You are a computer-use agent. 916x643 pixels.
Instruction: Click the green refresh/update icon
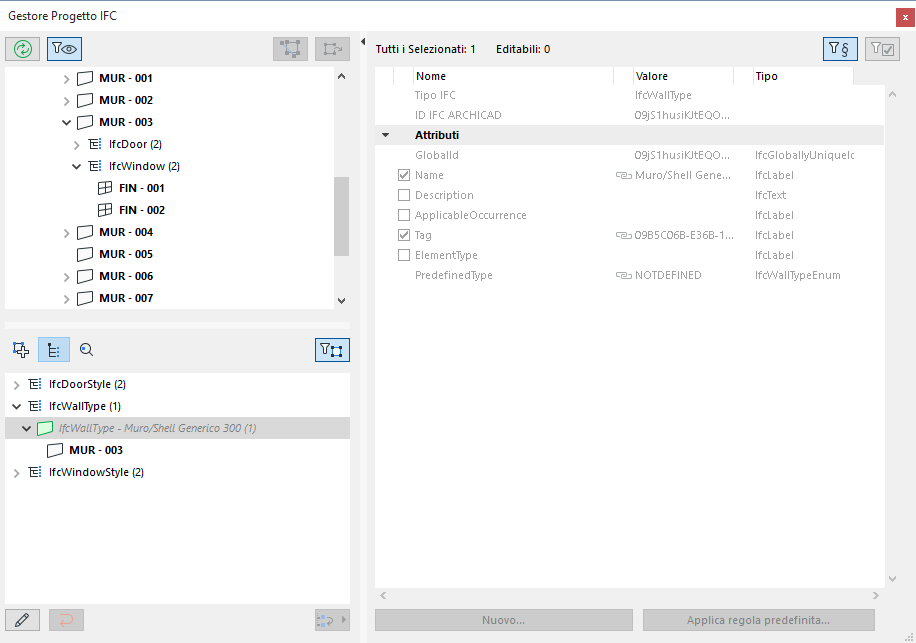coord(23,49)
